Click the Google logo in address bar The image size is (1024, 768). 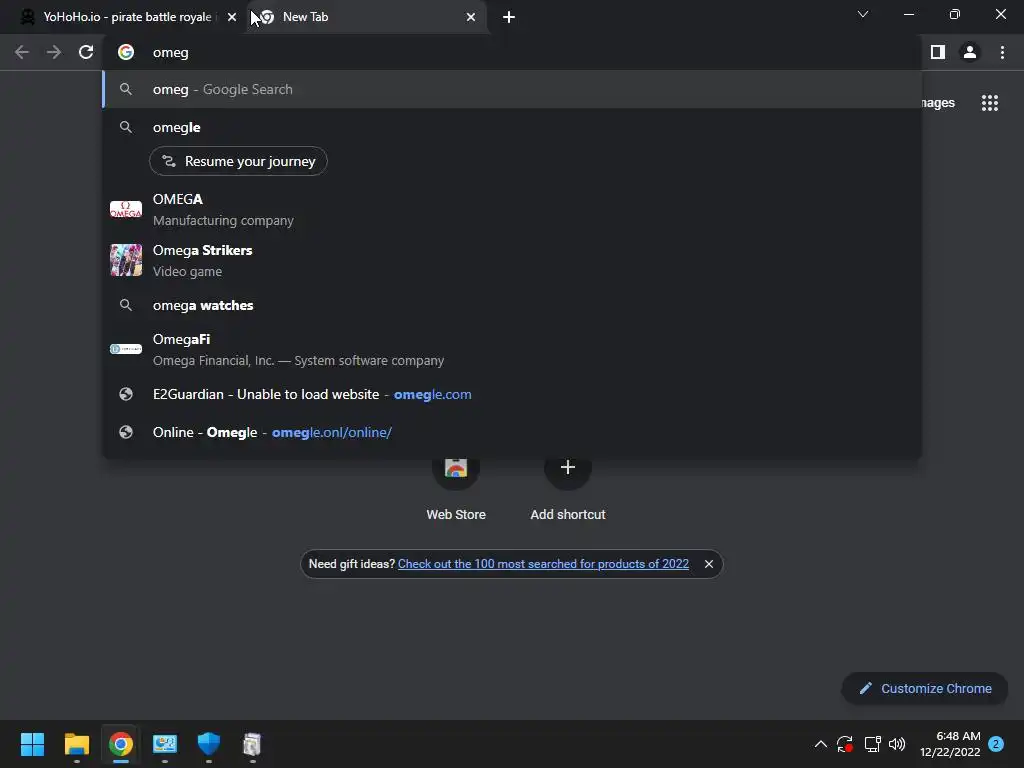tap(126, 52)
